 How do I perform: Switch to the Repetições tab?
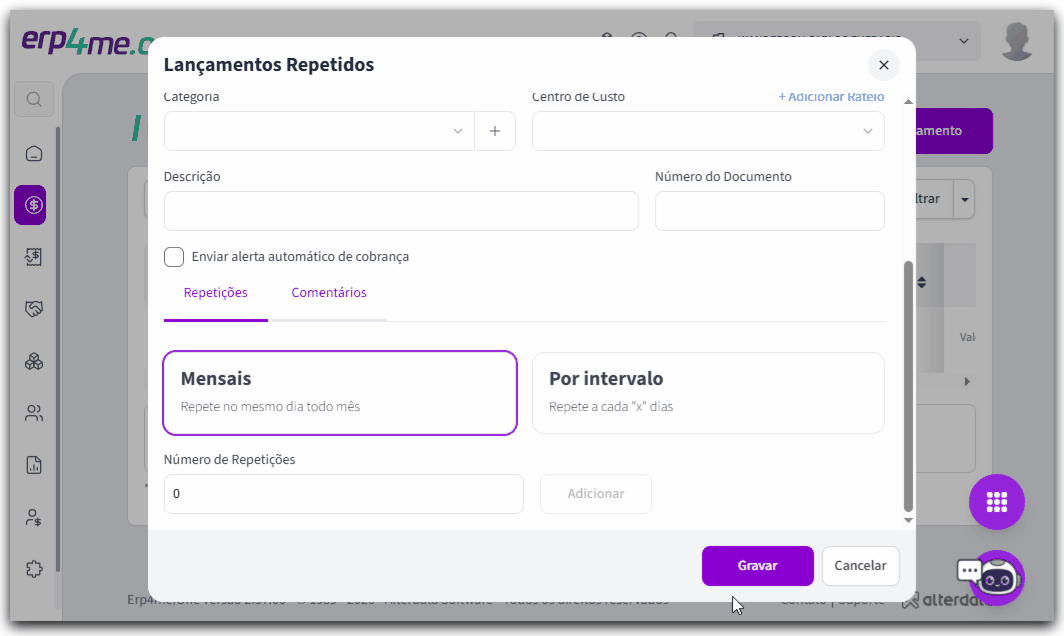(x=216, y=293)
